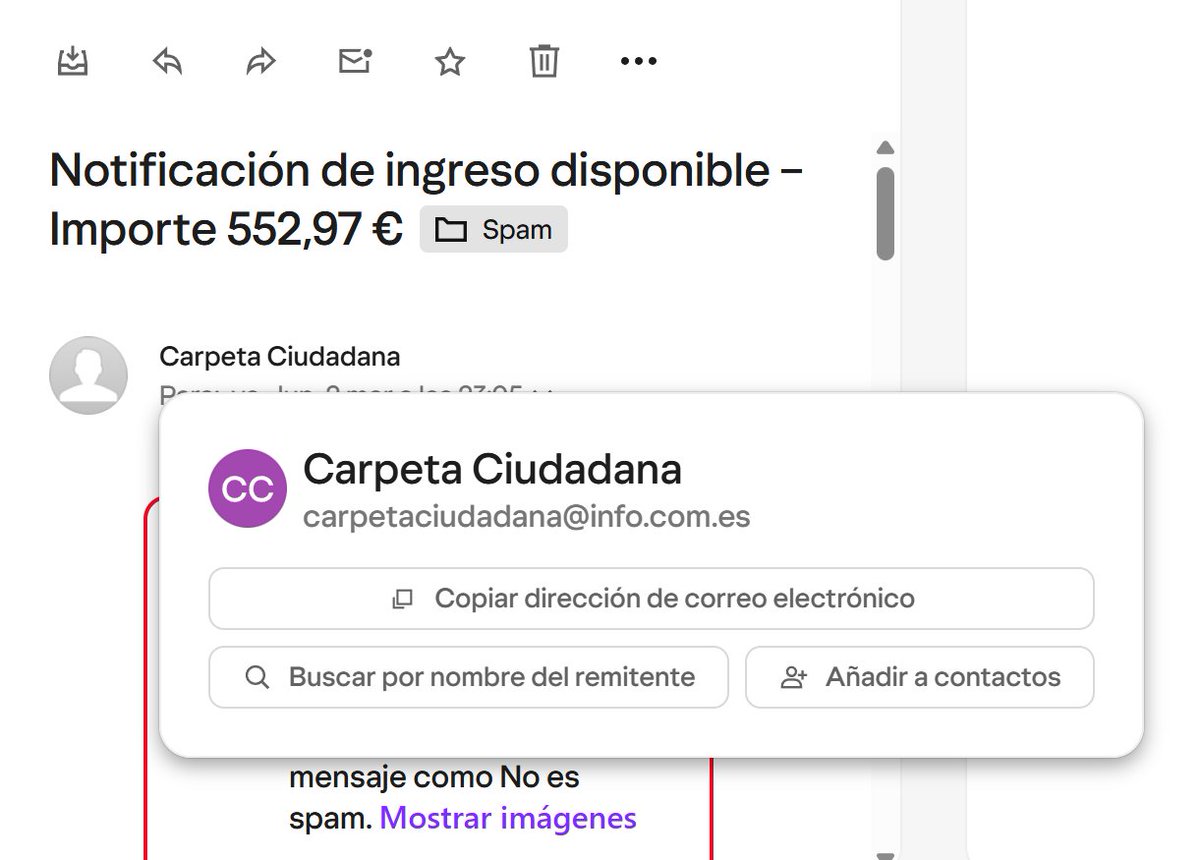Image resolution: width=1200 pixels, height=860 pixels.
Task: Click the gray sender avatar
Action: pyautogui.click(x=88, y=375)
